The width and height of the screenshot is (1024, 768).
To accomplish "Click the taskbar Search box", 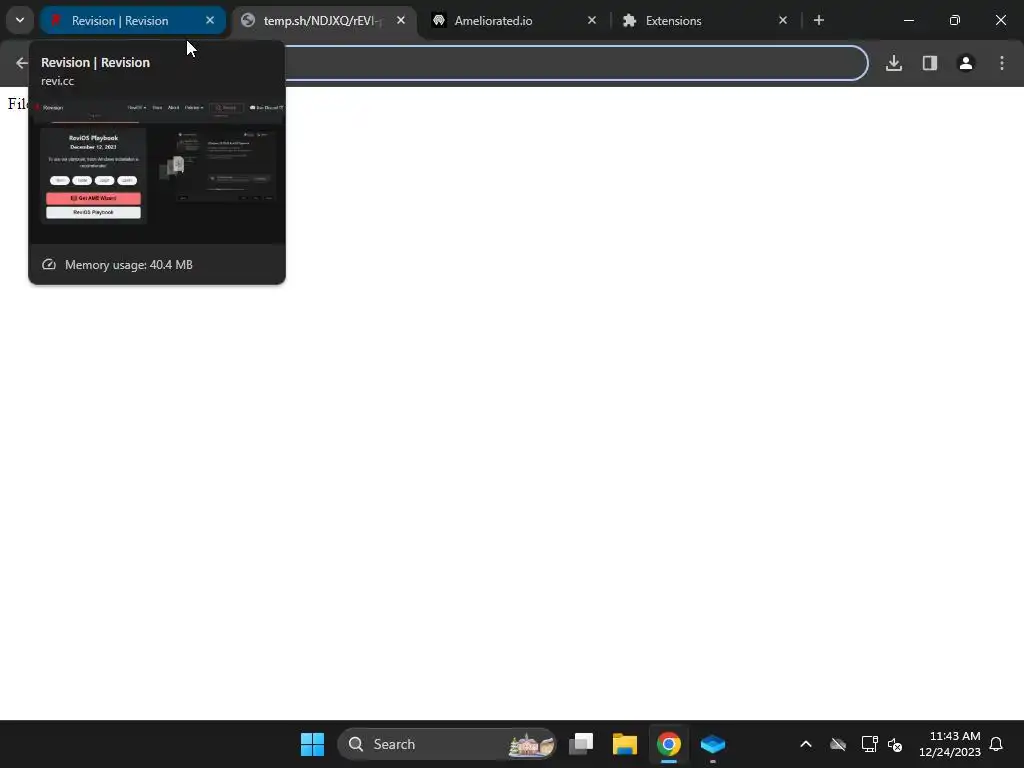I will pyautogui.click(x=447, y=744).
